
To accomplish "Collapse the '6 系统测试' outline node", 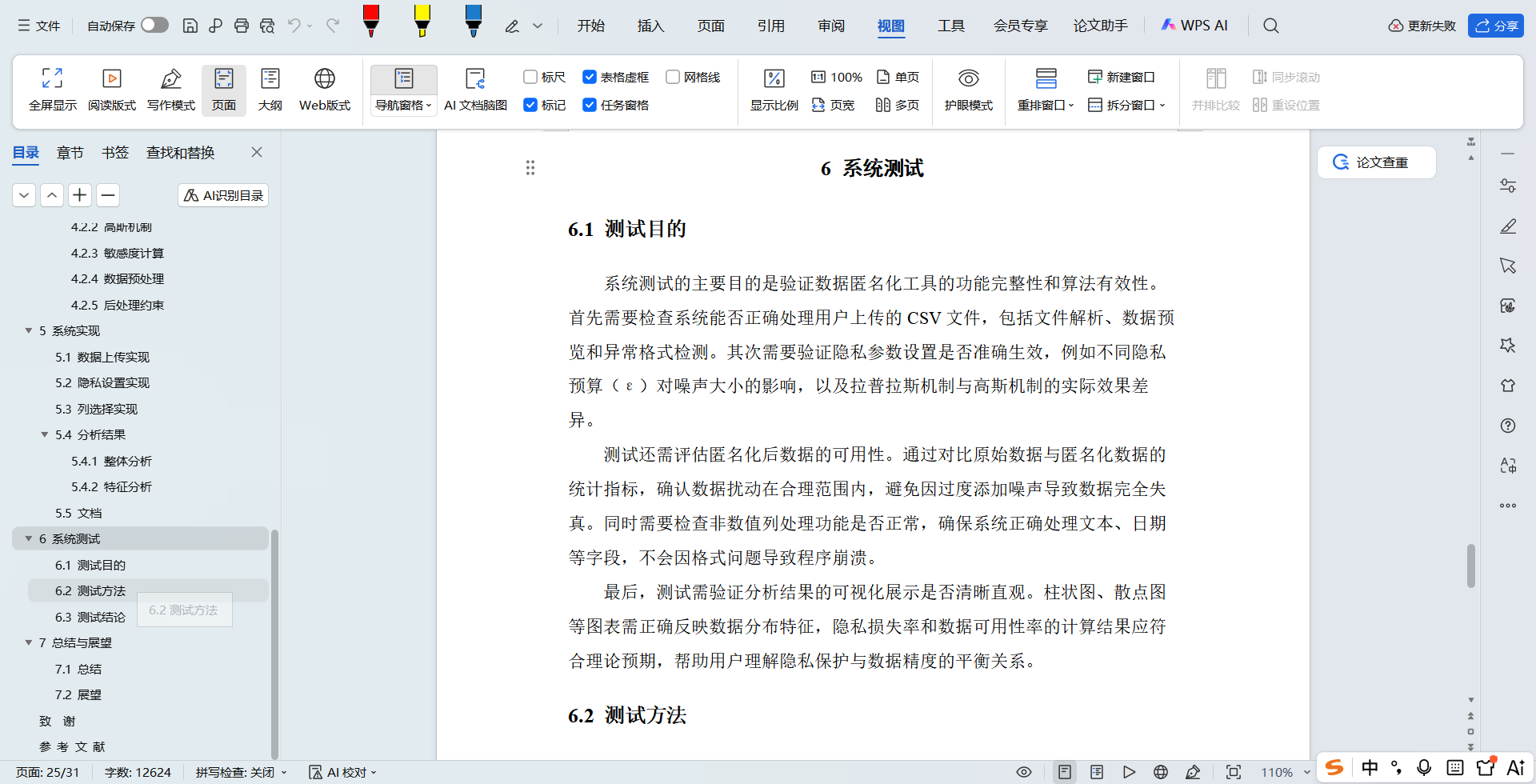I will coord(29,538).
